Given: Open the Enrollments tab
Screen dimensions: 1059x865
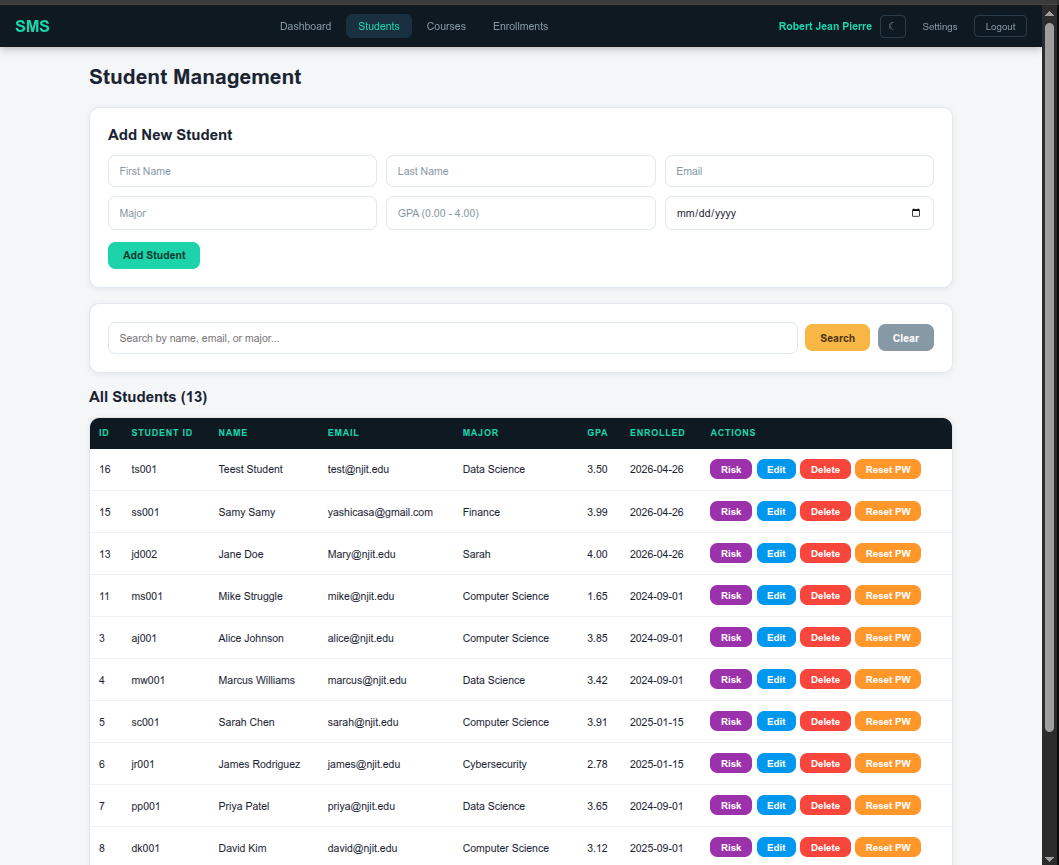Looking at the screenshot, I should [520, 26].
